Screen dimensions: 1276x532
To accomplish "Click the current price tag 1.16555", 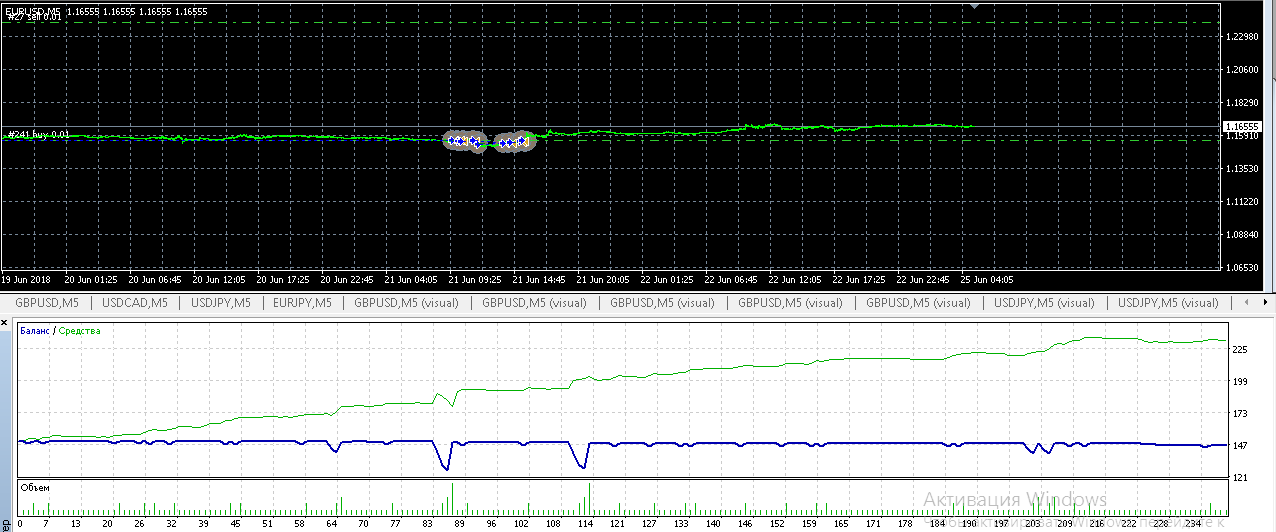I will (x=1247, y=127).
